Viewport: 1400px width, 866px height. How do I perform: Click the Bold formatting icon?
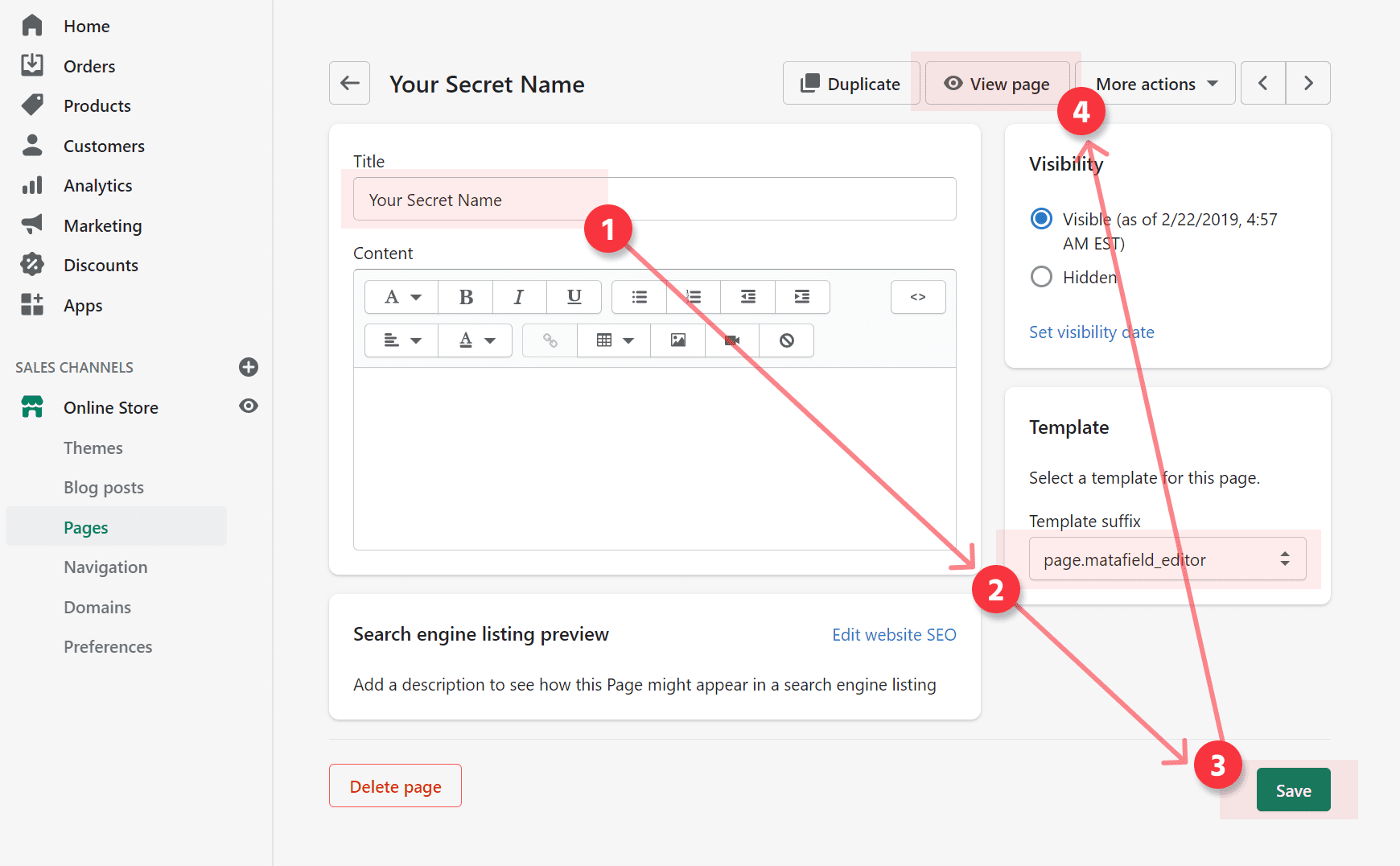click(465, 297)
